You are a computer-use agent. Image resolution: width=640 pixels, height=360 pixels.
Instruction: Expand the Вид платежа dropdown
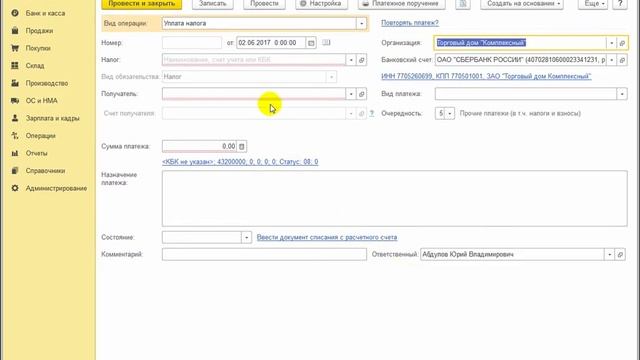tap(622, 94)
